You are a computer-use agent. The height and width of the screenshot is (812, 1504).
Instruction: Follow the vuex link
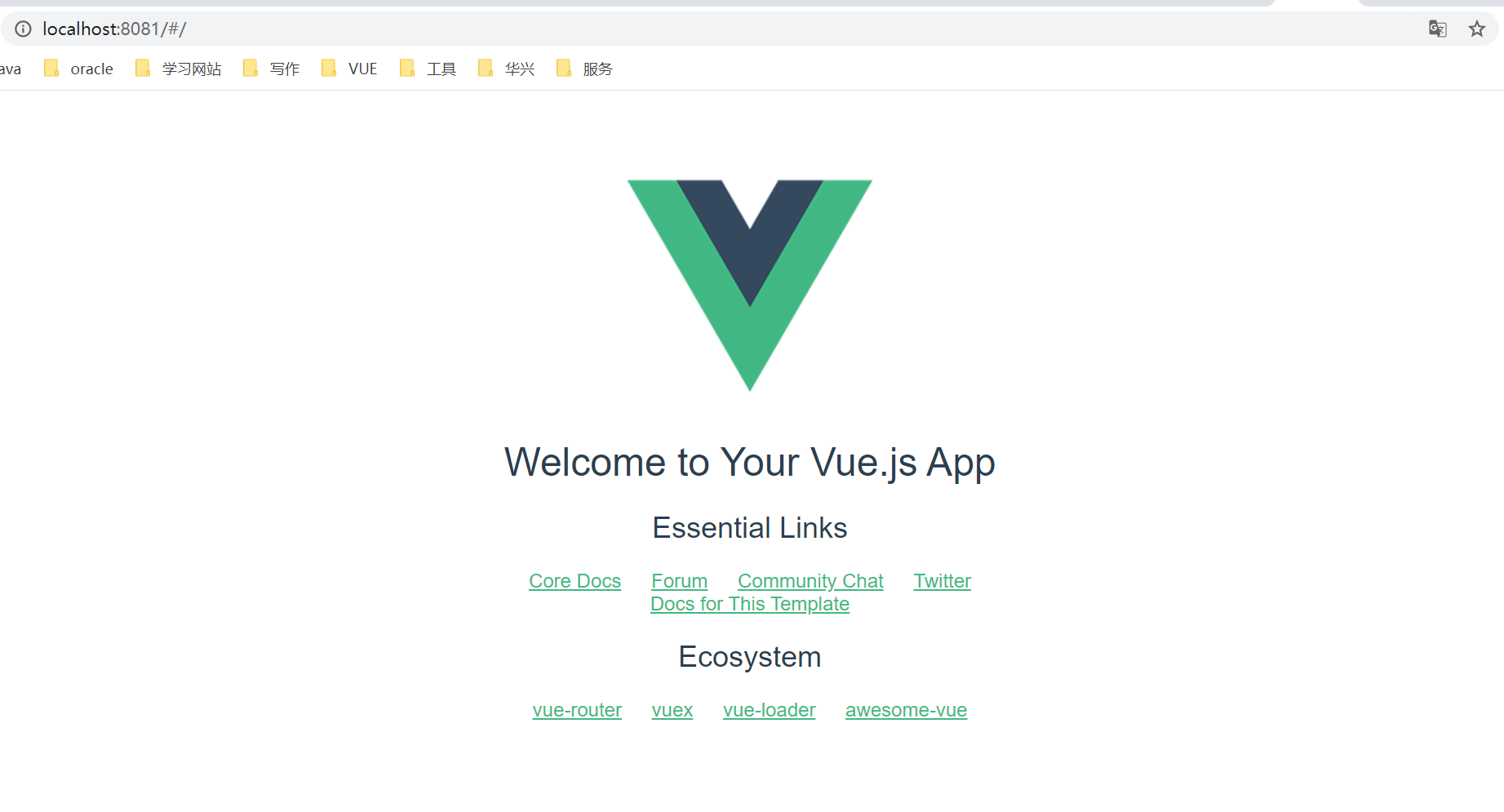(672, 710)
